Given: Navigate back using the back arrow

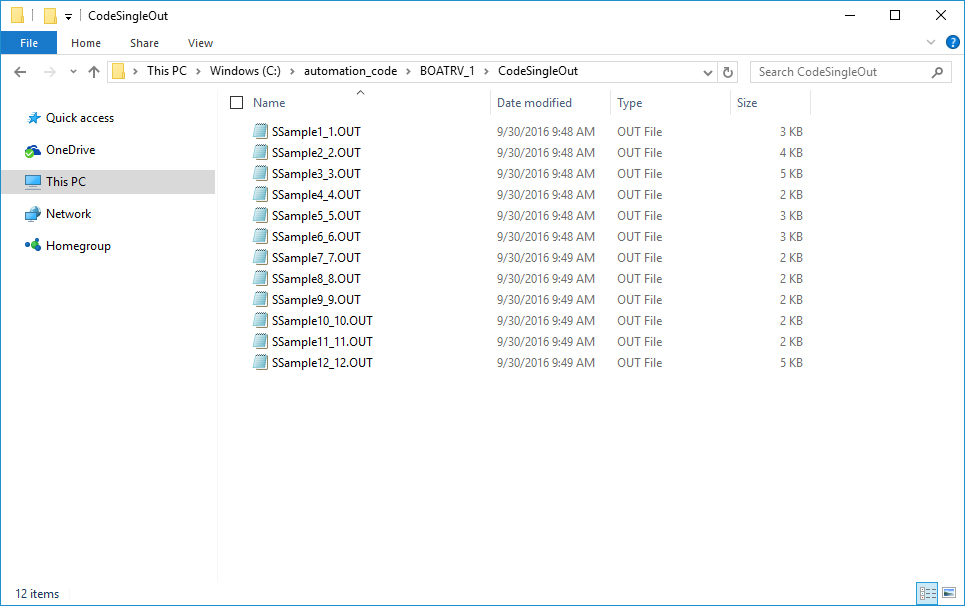Looking at the screenshot, I should click(x=19, y=71).
